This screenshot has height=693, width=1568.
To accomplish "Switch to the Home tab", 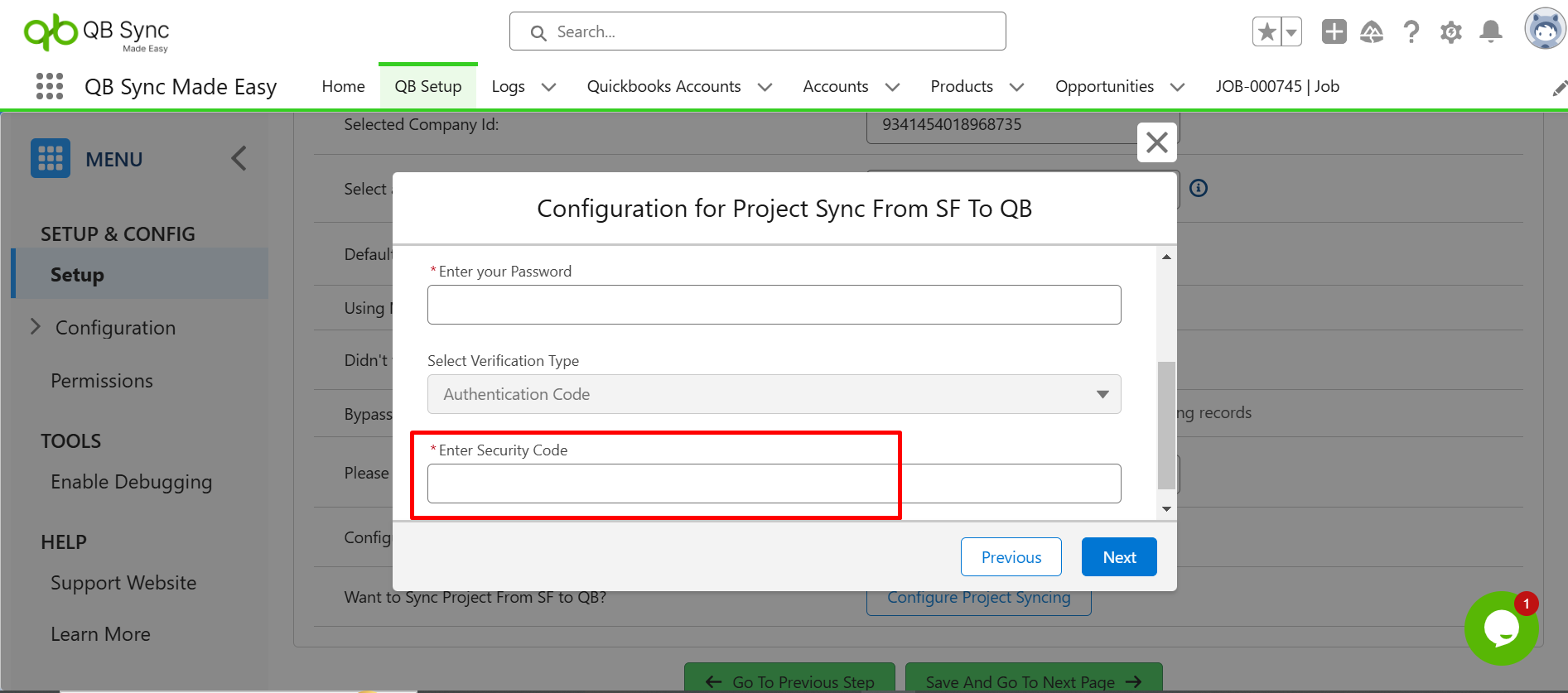I will (343, 86).
